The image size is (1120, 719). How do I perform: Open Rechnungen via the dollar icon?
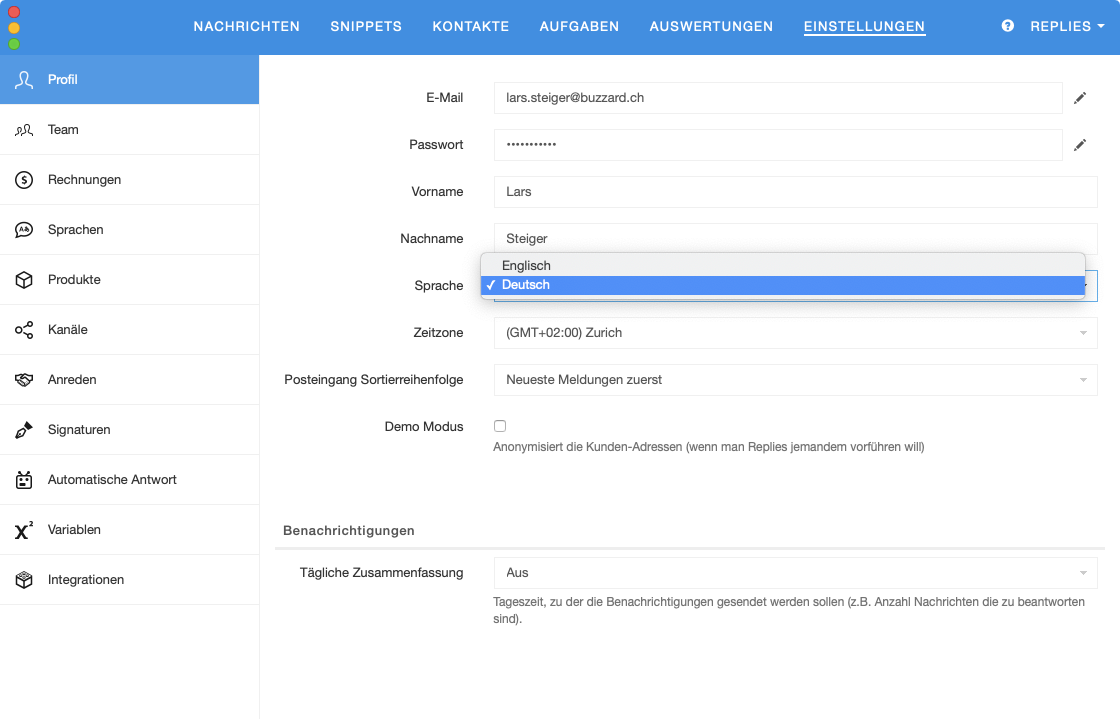[24, 180]
